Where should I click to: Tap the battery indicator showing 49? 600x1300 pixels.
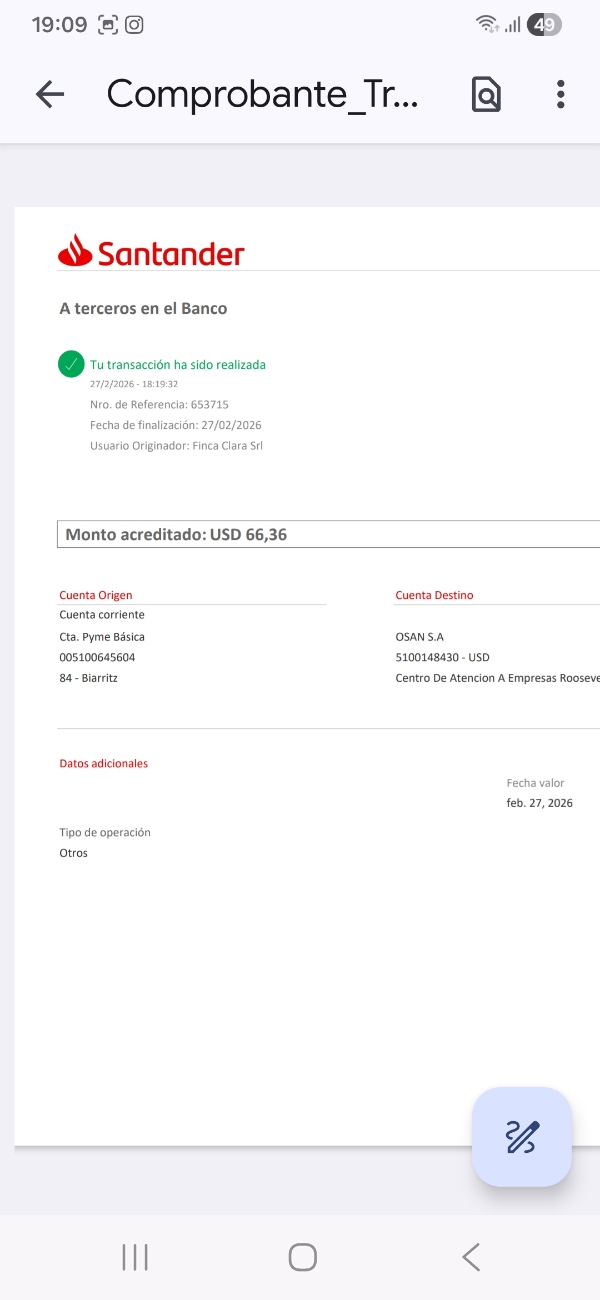[x=544, y=25]
